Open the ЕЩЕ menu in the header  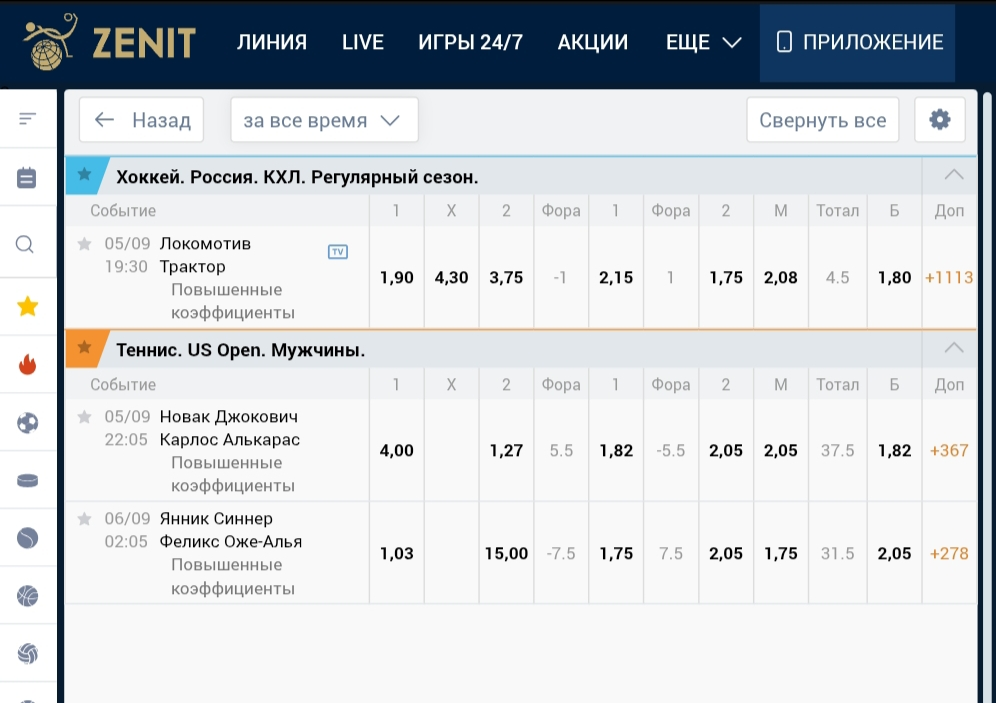(x=703, y=42)
